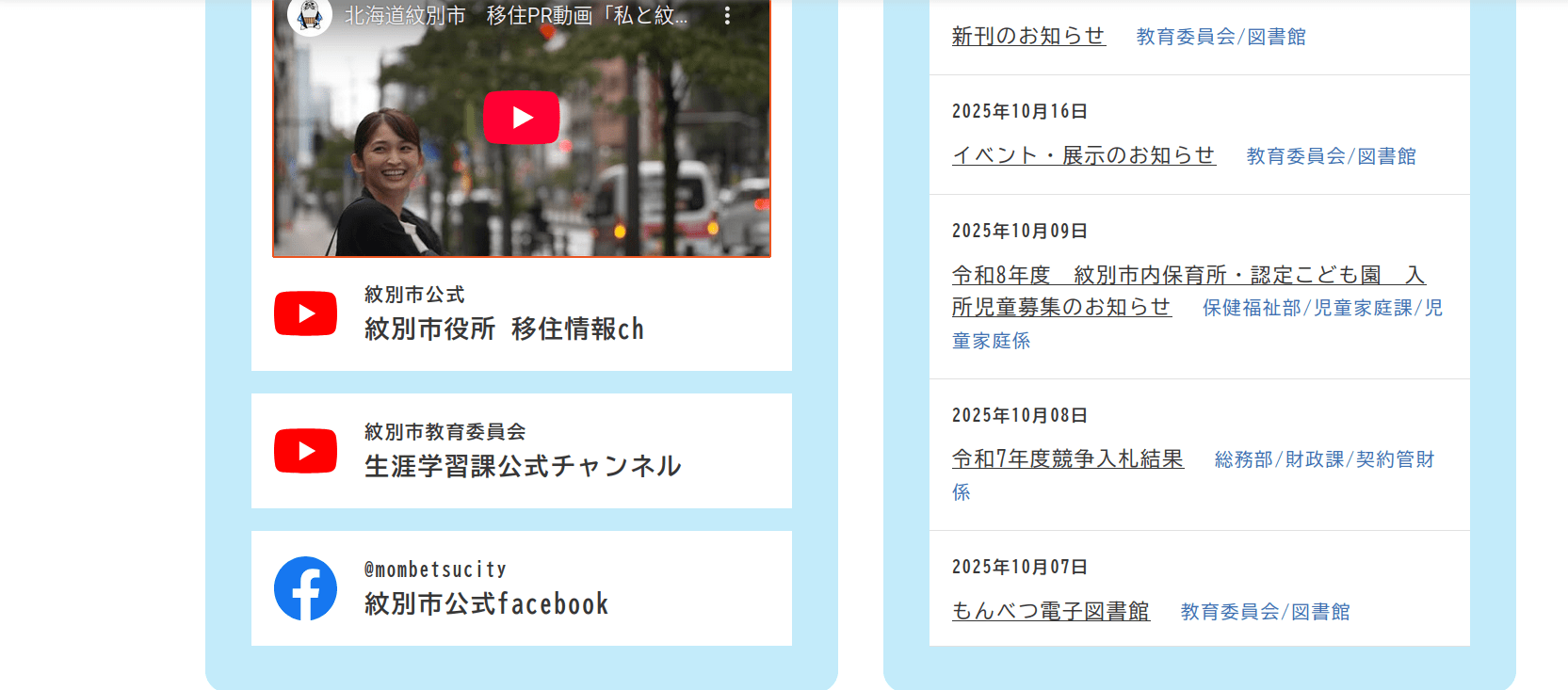This screenshot has height=690, width=1568.
Task: Visit 紋別市公式facebook page
Action: [x=486, y=603]
